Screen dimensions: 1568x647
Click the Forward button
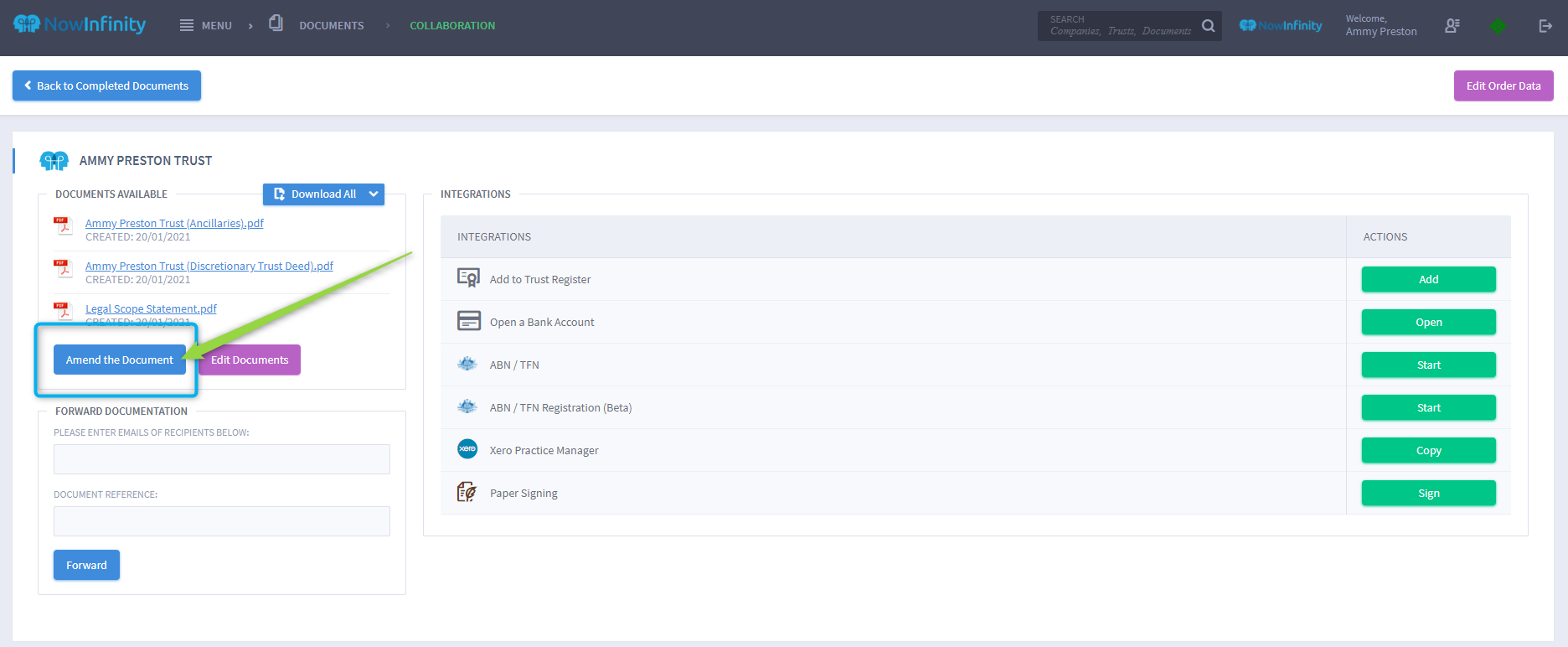pos(86,565)
